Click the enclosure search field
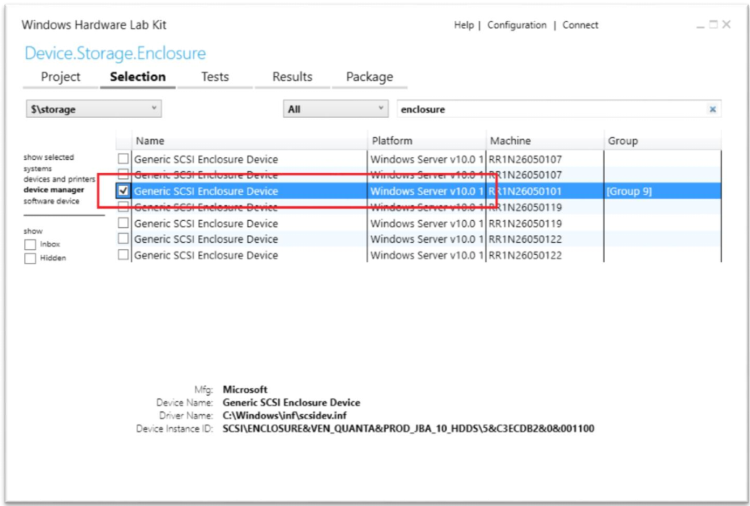This screenshot has height=506, width=750. pos(559,109)
